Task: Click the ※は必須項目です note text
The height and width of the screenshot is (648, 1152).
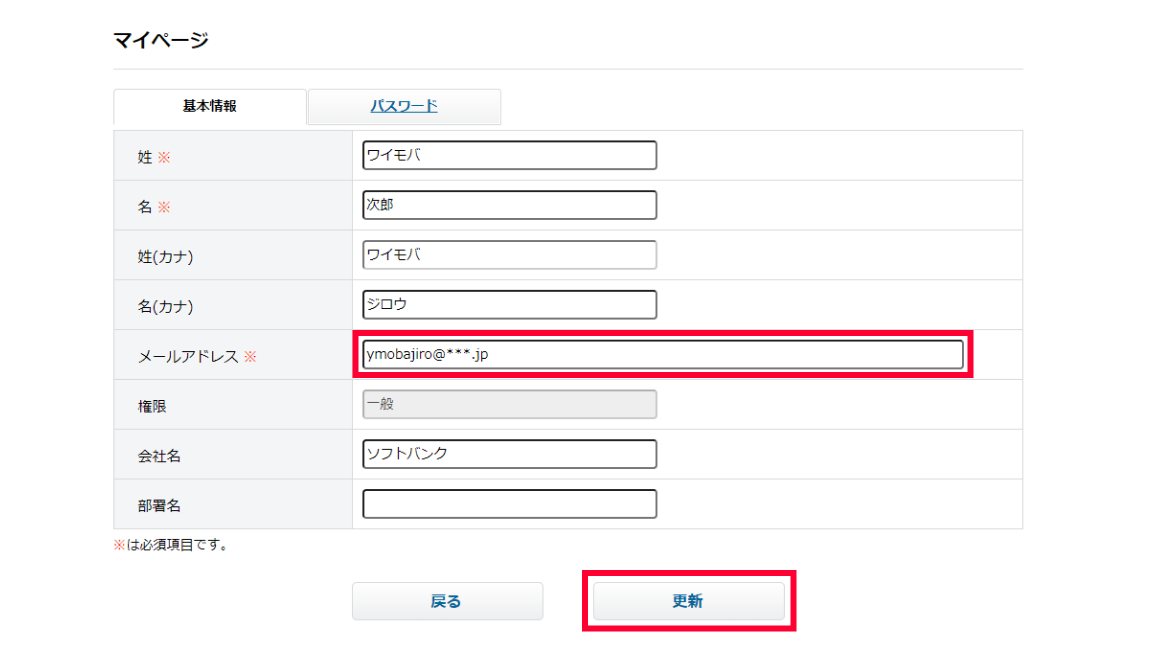Action: click(171, 546)
